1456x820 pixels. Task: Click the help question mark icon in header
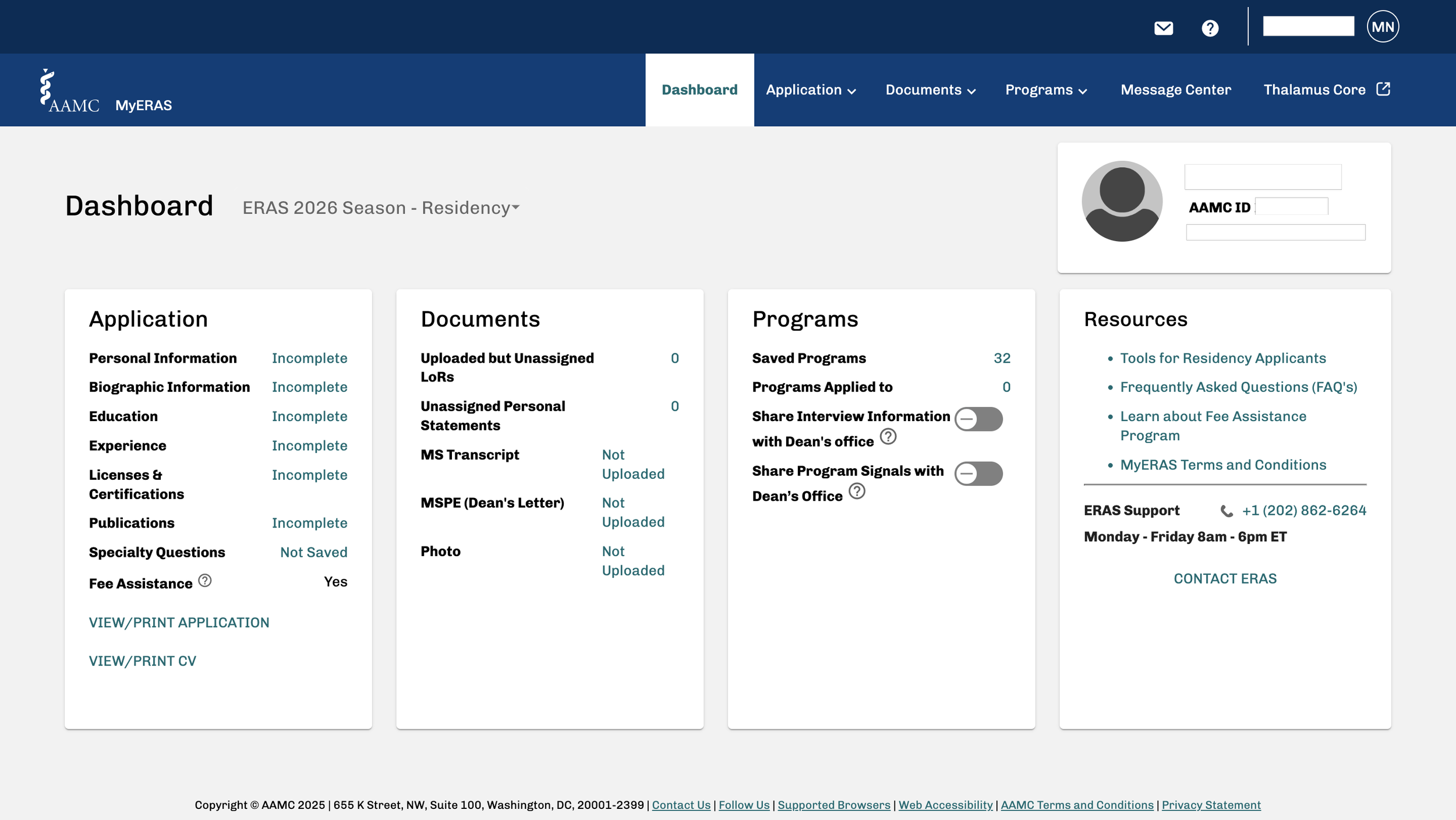click(1210, 28)
